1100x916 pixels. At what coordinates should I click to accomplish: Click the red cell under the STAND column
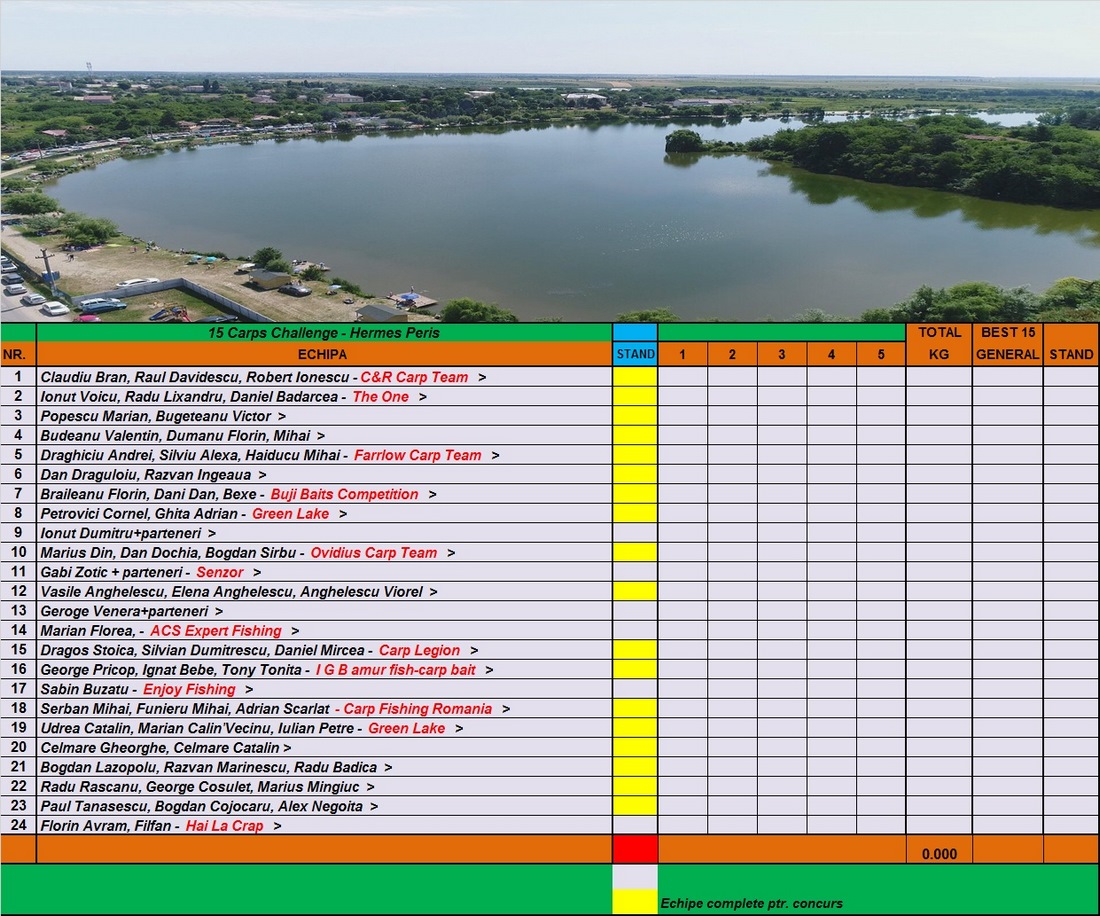(x=636, y=849)
